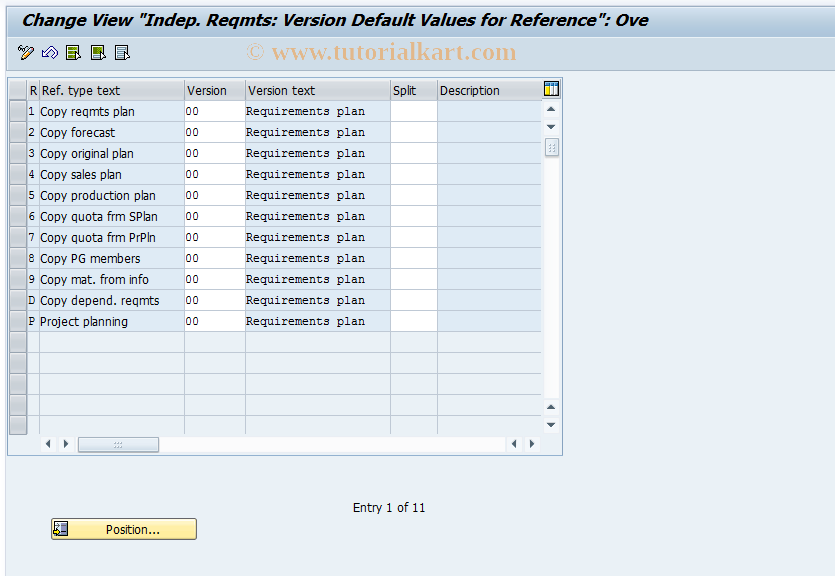Screen dimensions: 835x576
Task: Click the vertical scrollbar grip handle
Action: [552, 147]
